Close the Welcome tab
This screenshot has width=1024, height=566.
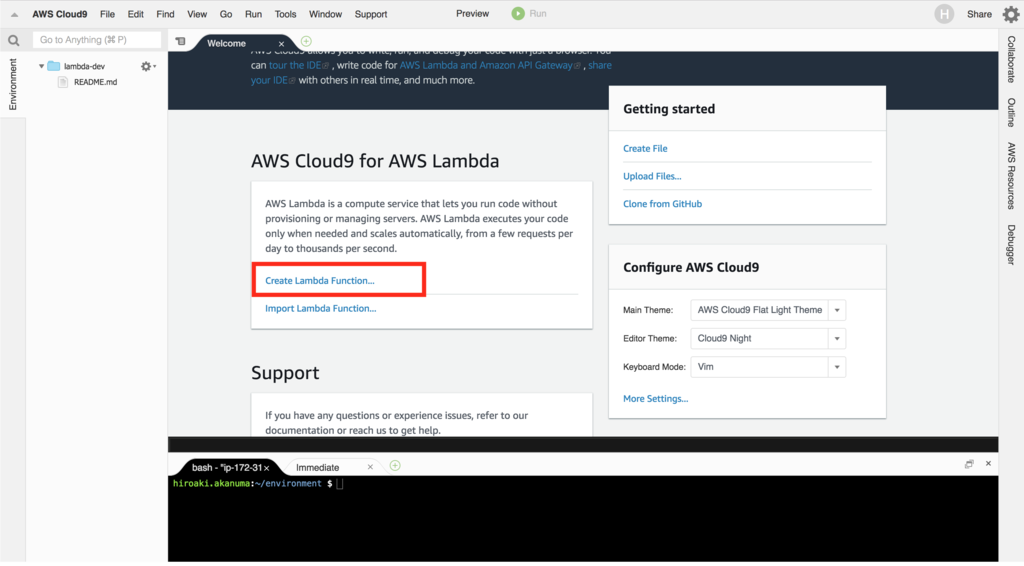point(281,44)
